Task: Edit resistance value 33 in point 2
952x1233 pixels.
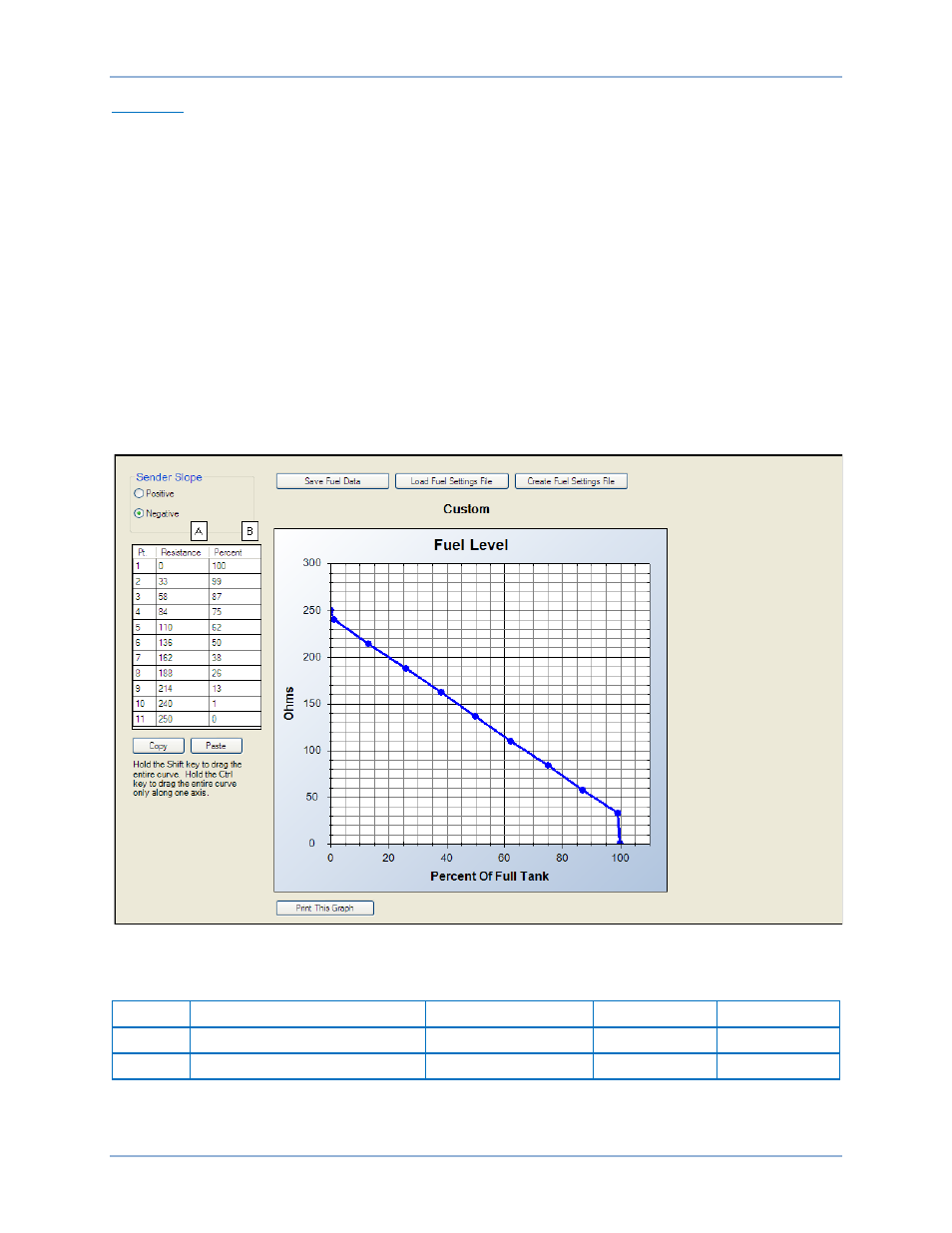Action: click(x=182, y=581)
